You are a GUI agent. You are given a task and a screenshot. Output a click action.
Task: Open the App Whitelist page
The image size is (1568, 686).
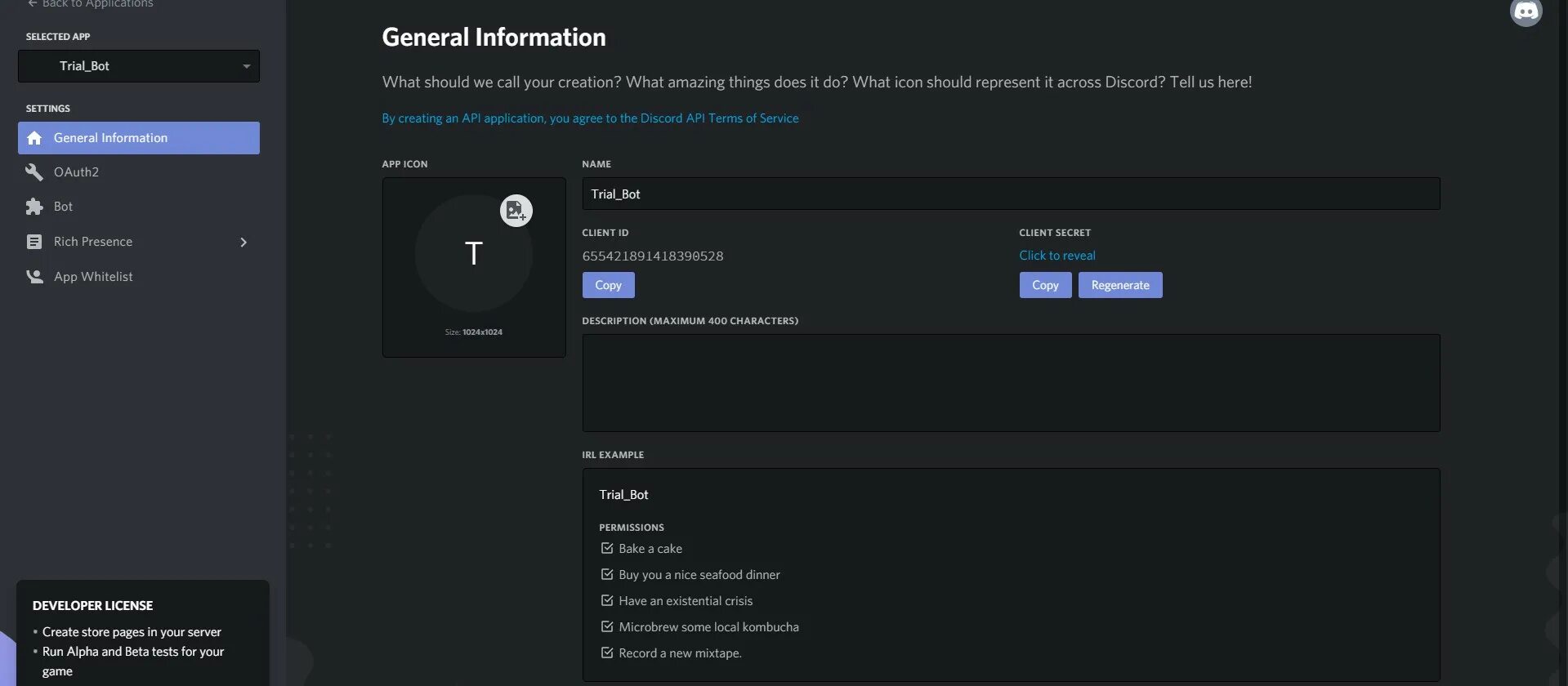point(139,277)
